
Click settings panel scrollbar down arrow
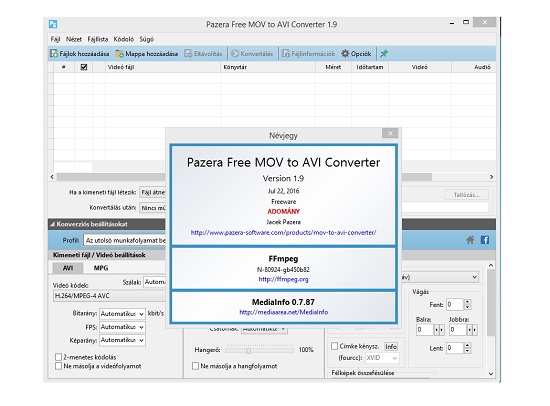tap(491, 374)
